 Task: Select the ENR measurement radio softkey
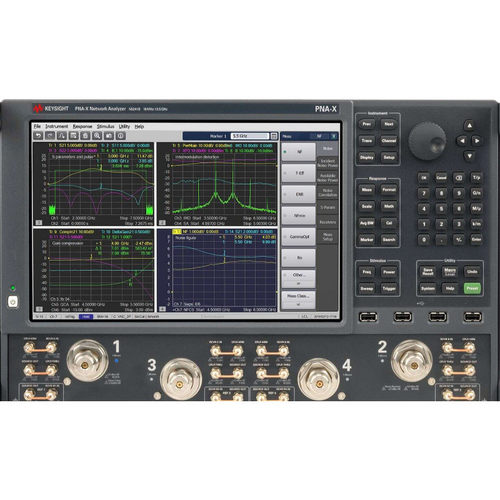(298, 194)
